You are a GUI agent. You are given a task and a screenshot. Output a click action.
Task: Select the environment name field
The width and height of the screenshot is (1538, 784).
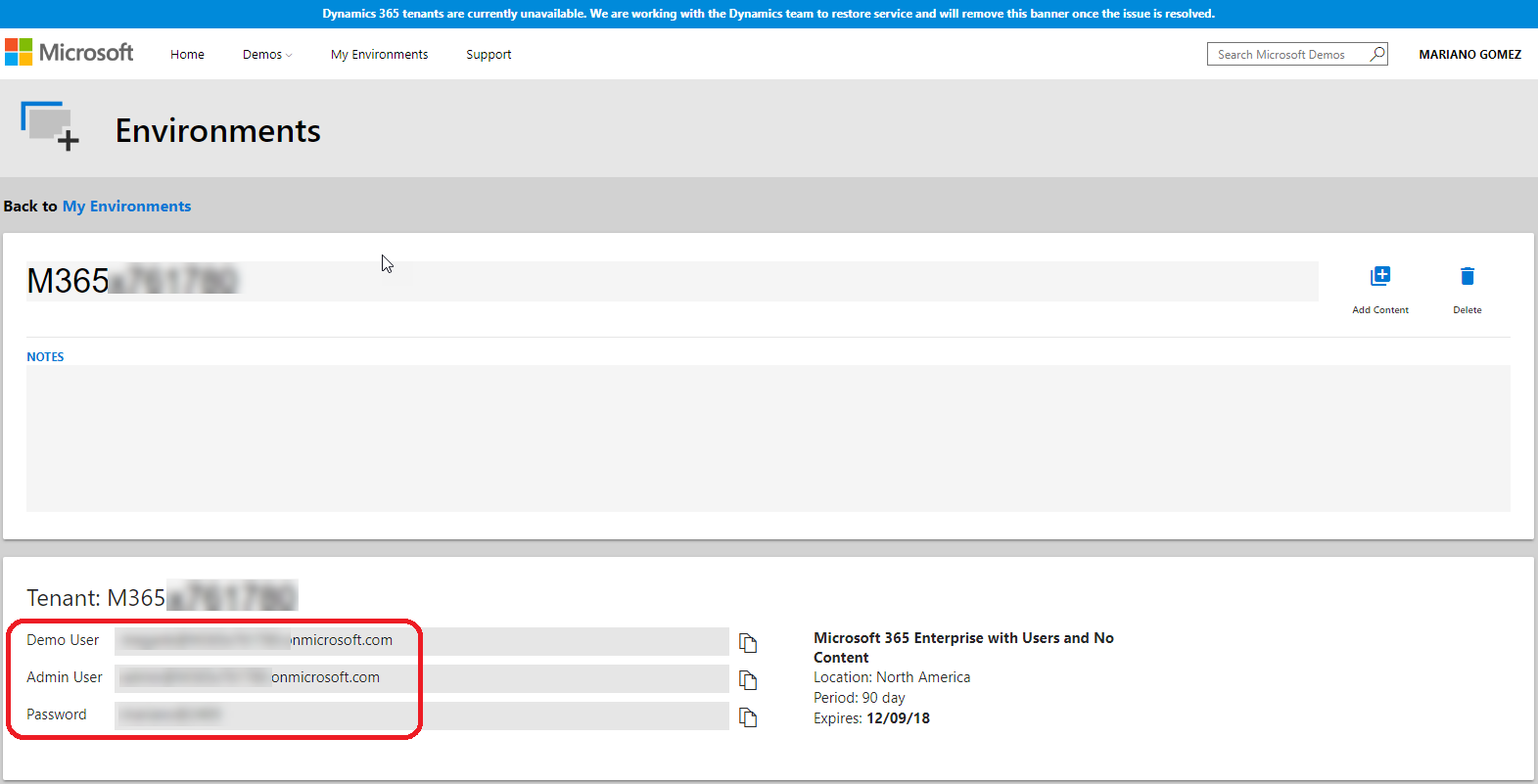(672, 281)
